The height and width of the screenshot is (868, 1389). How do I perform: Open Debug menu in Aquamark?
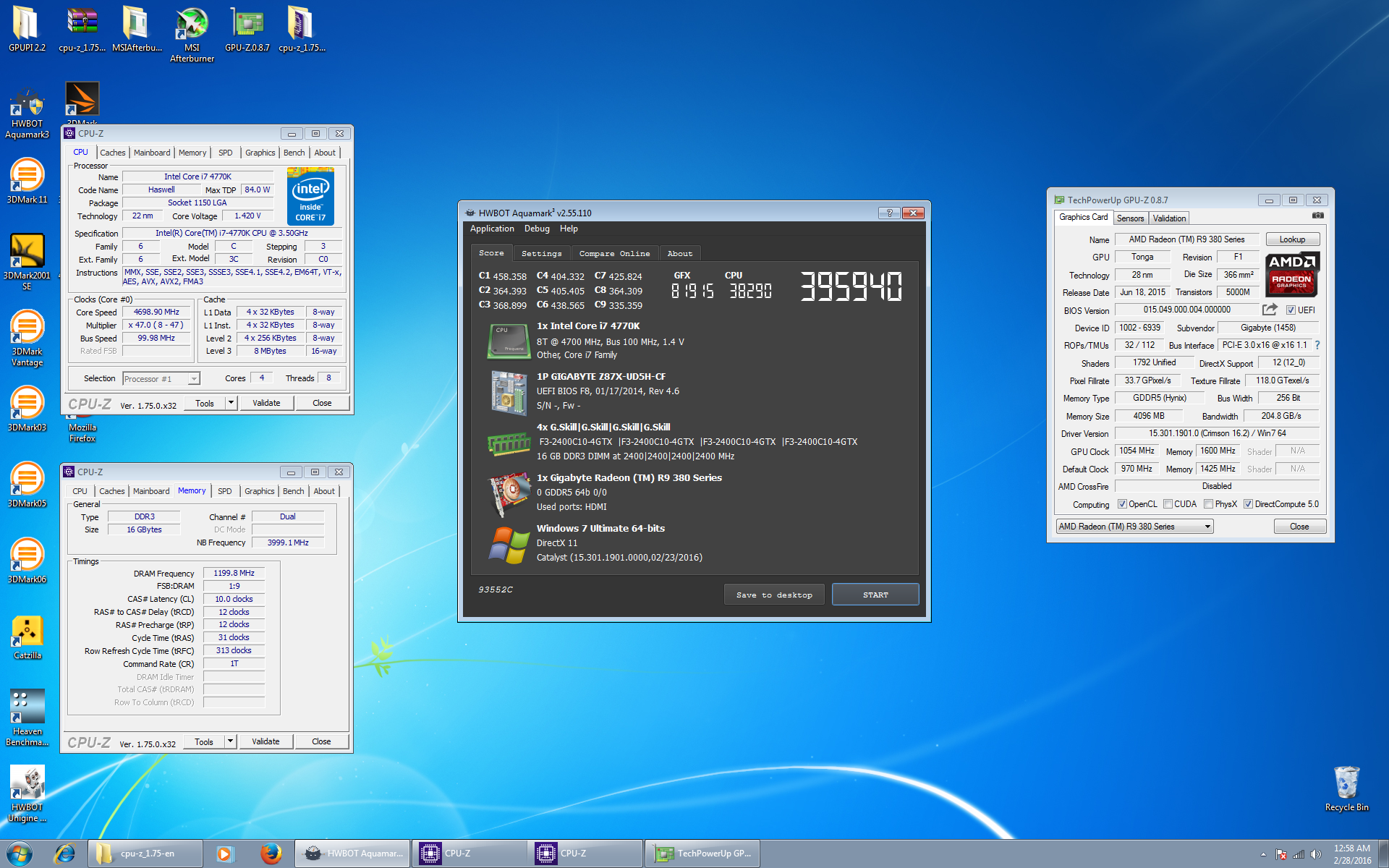[x=537, y=229]
